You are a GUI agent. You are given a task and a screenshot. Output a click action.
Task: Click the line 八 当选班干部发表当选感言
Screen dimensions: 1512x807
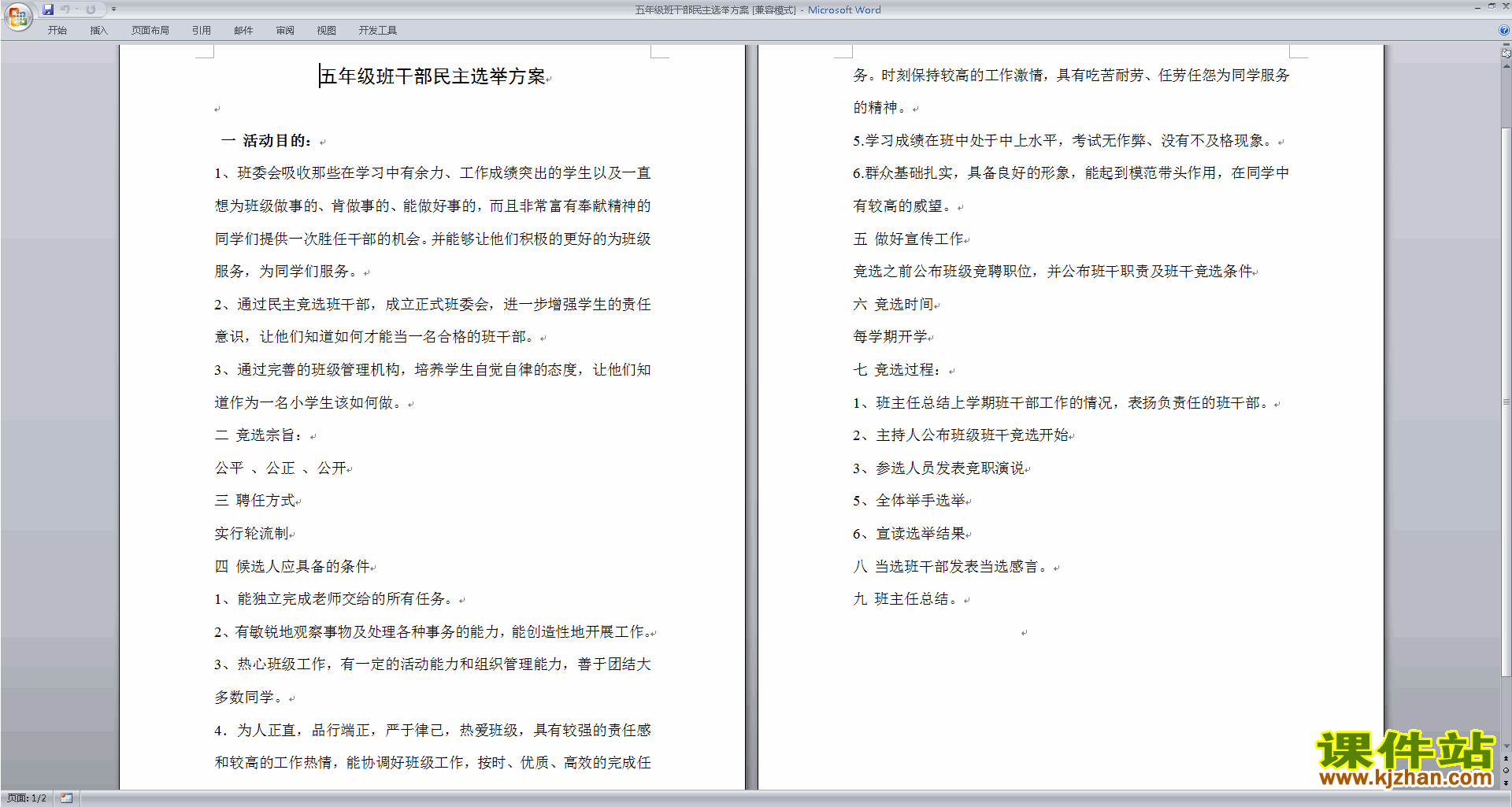[952, 567]
